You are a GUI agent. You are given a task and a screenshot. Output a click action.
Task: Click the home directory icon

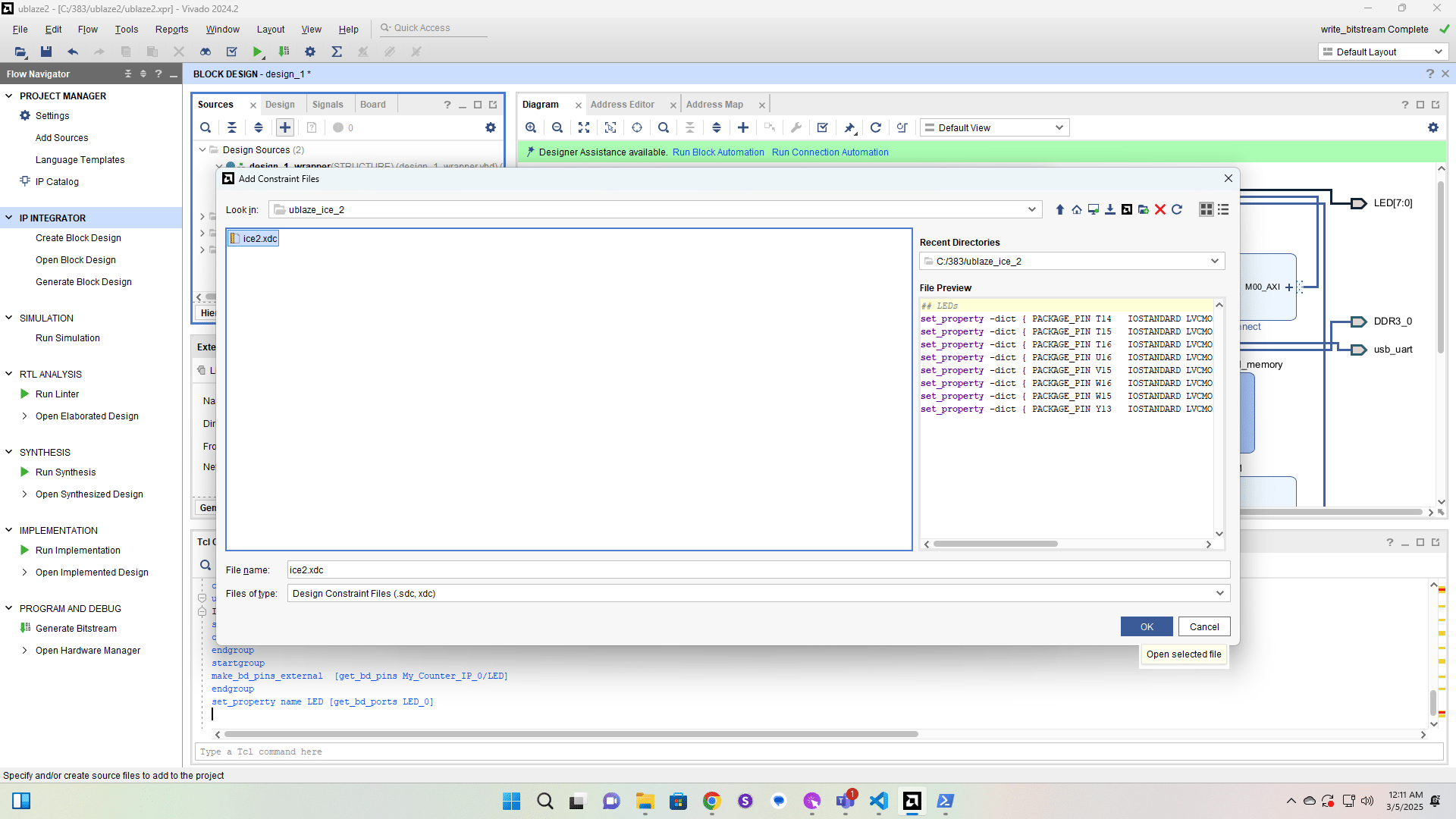[x=1076, y=210]
